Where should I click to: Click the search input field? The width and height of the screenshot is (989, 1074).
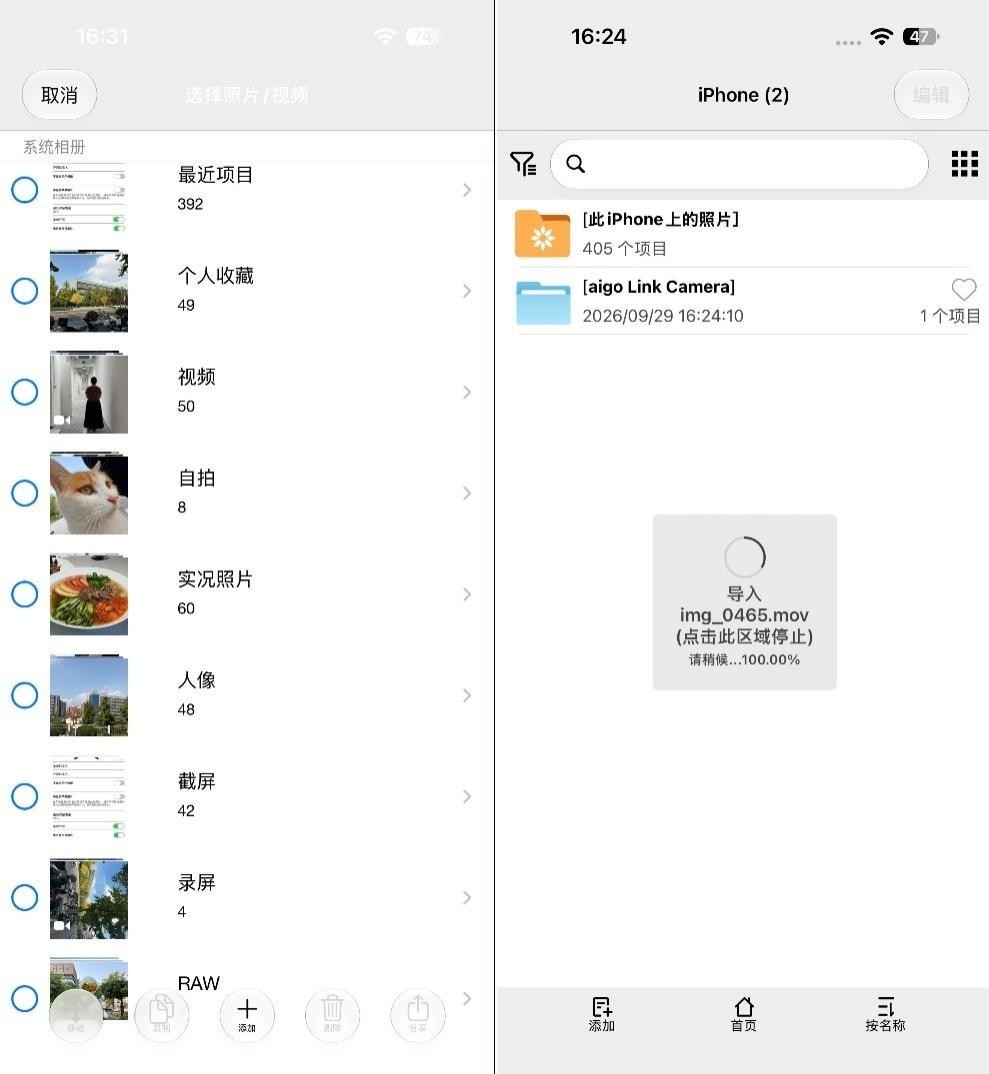(x=739, y=164)
